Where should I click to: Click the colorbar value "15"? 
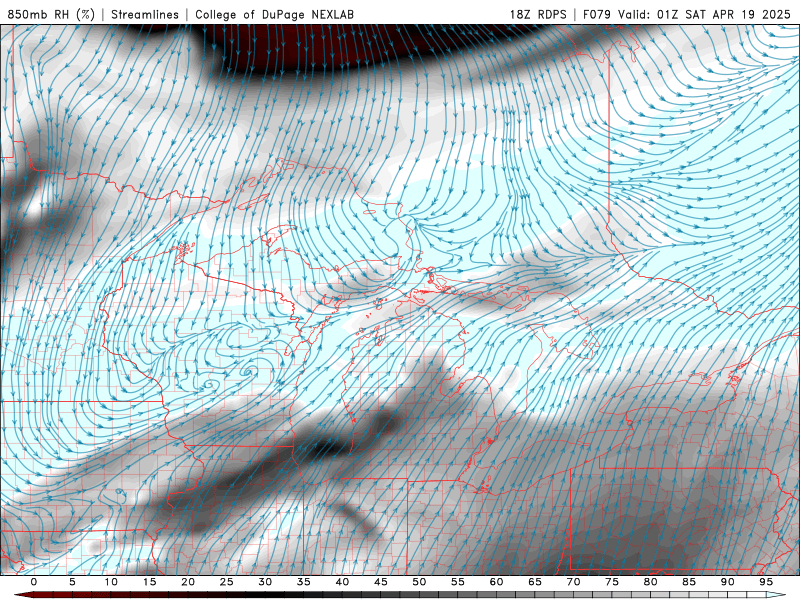pos(149,582)
